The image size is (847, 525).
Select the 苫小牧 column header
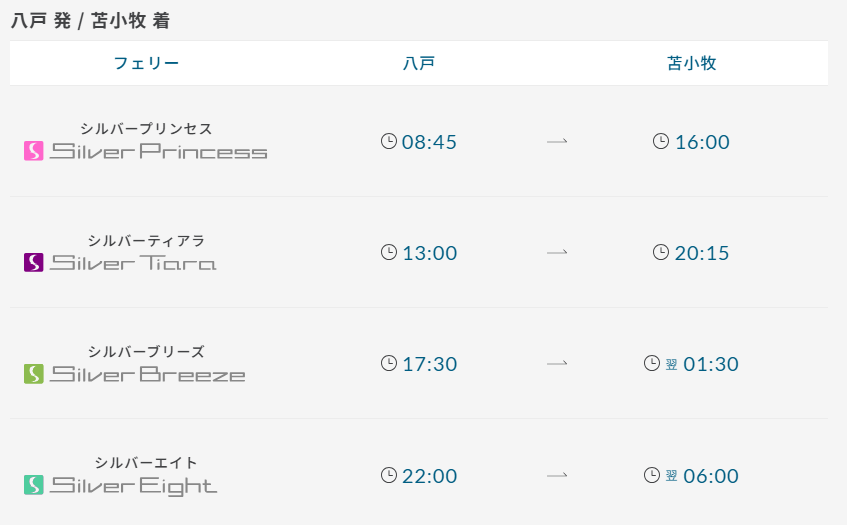[691, 63]
